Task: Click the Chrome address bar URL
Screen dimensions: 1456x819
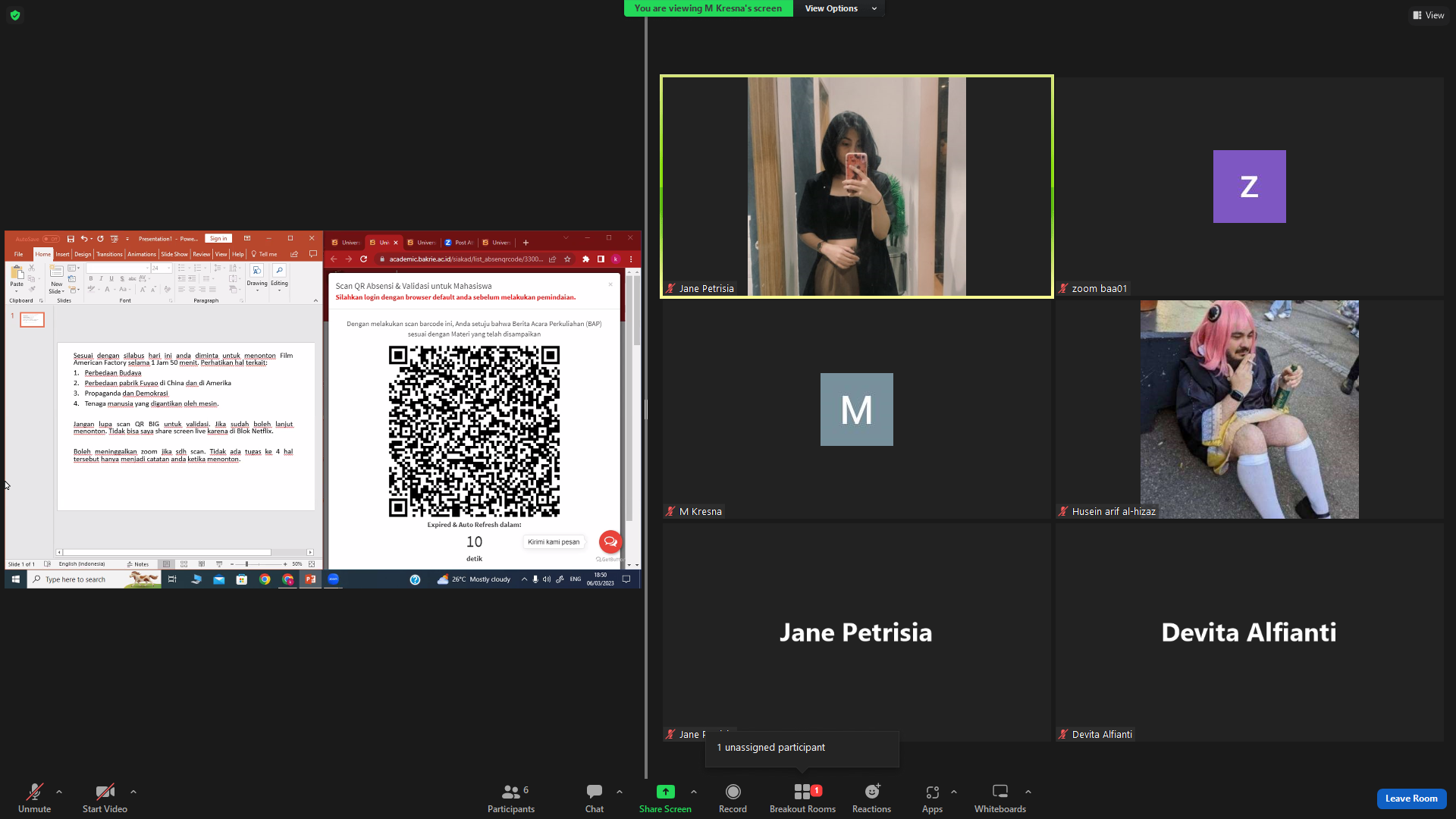Action: pyautogui.click(x=466, y=259)
